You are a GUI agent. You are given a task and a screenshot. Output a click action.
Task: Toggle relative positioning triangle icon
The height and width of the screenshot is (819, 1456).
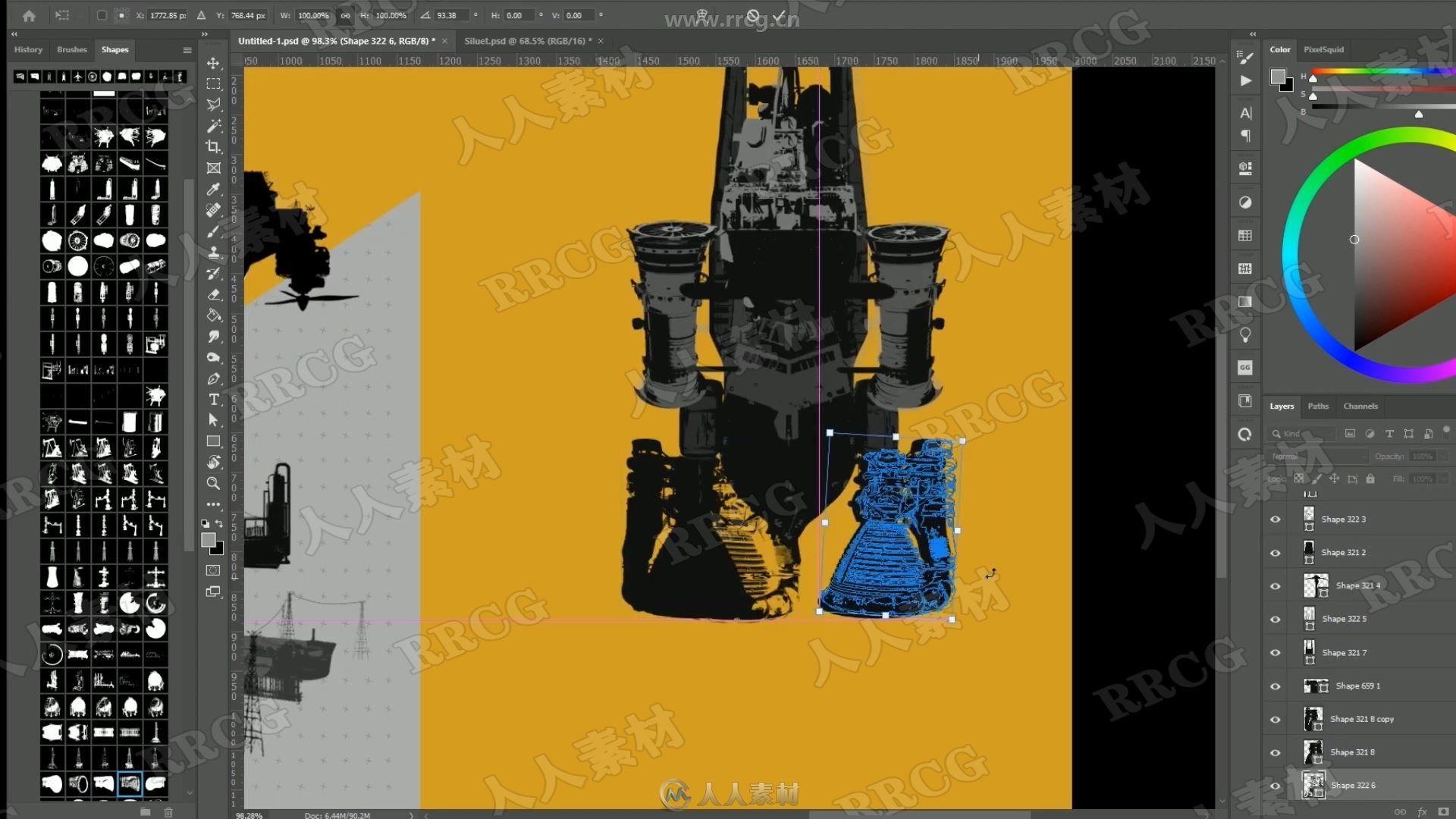[x=201, y=15]
